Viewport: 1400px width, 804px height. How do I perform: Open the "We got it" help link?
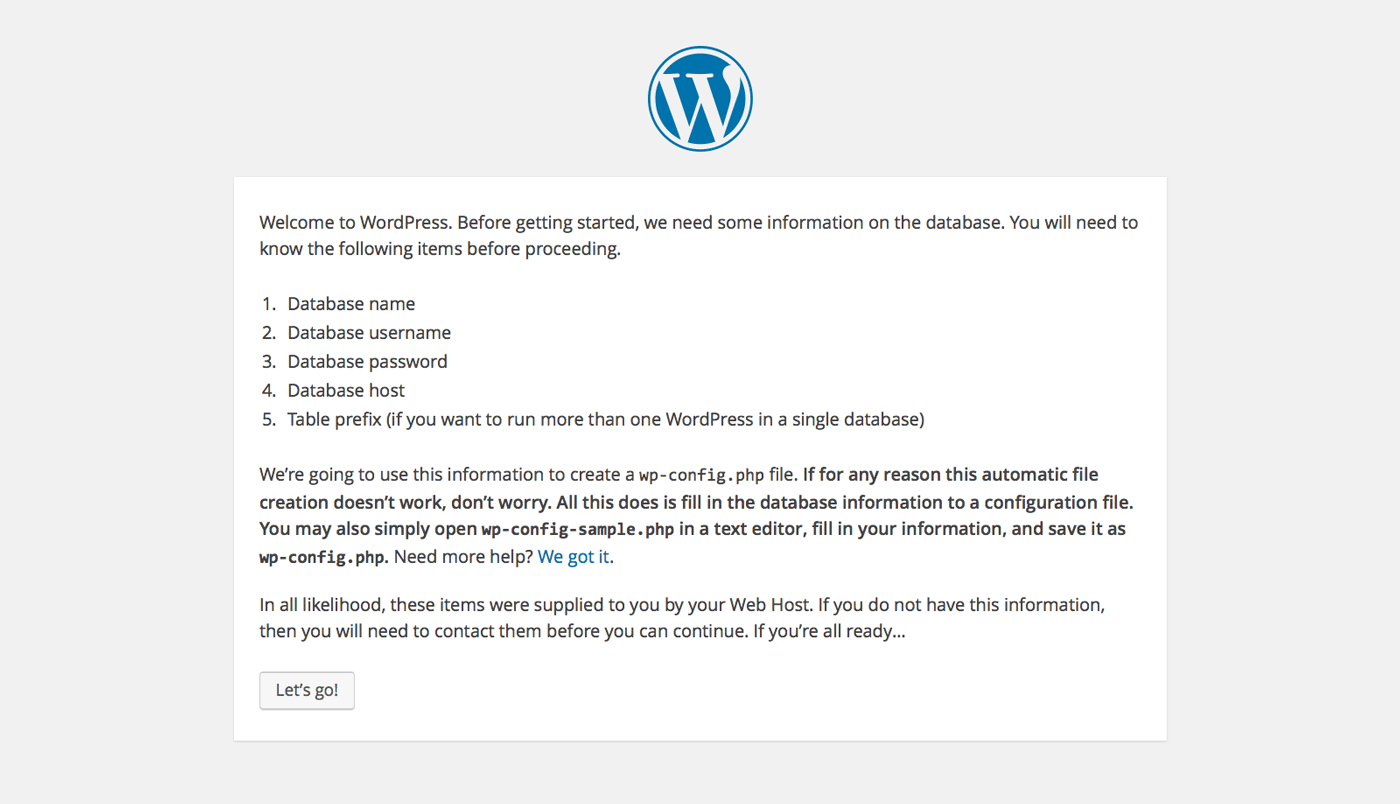pyautogui.click(x=573, y=557)
